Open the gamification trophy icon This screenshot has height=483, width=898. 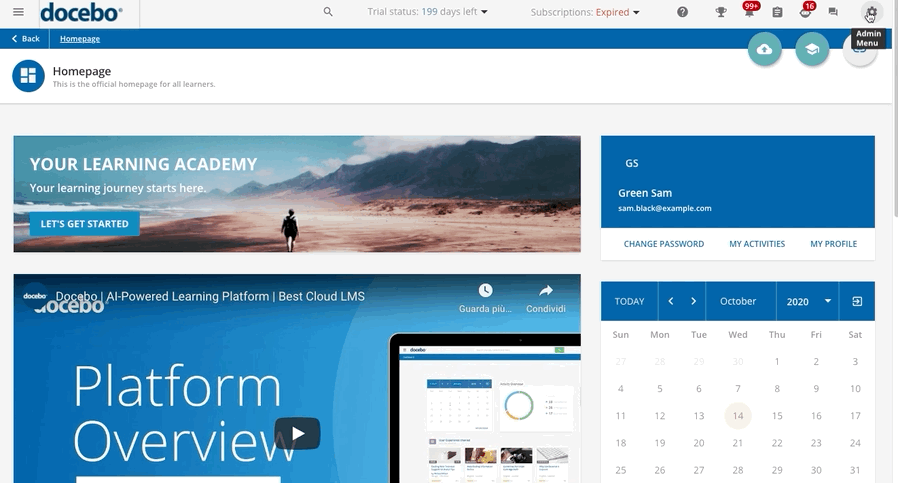[x=721, y=12]
